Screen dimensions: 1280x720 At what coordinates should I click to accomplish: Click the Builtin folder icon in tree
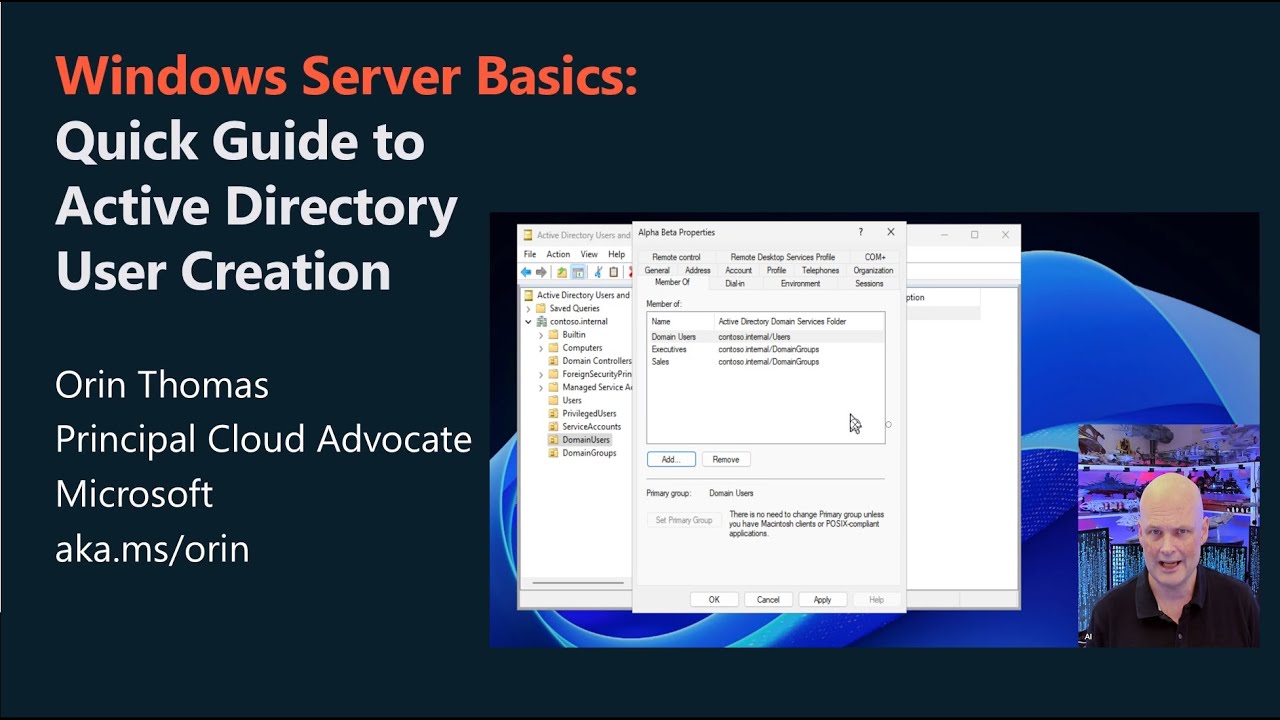pyautogui.click(x=554, y=335)
